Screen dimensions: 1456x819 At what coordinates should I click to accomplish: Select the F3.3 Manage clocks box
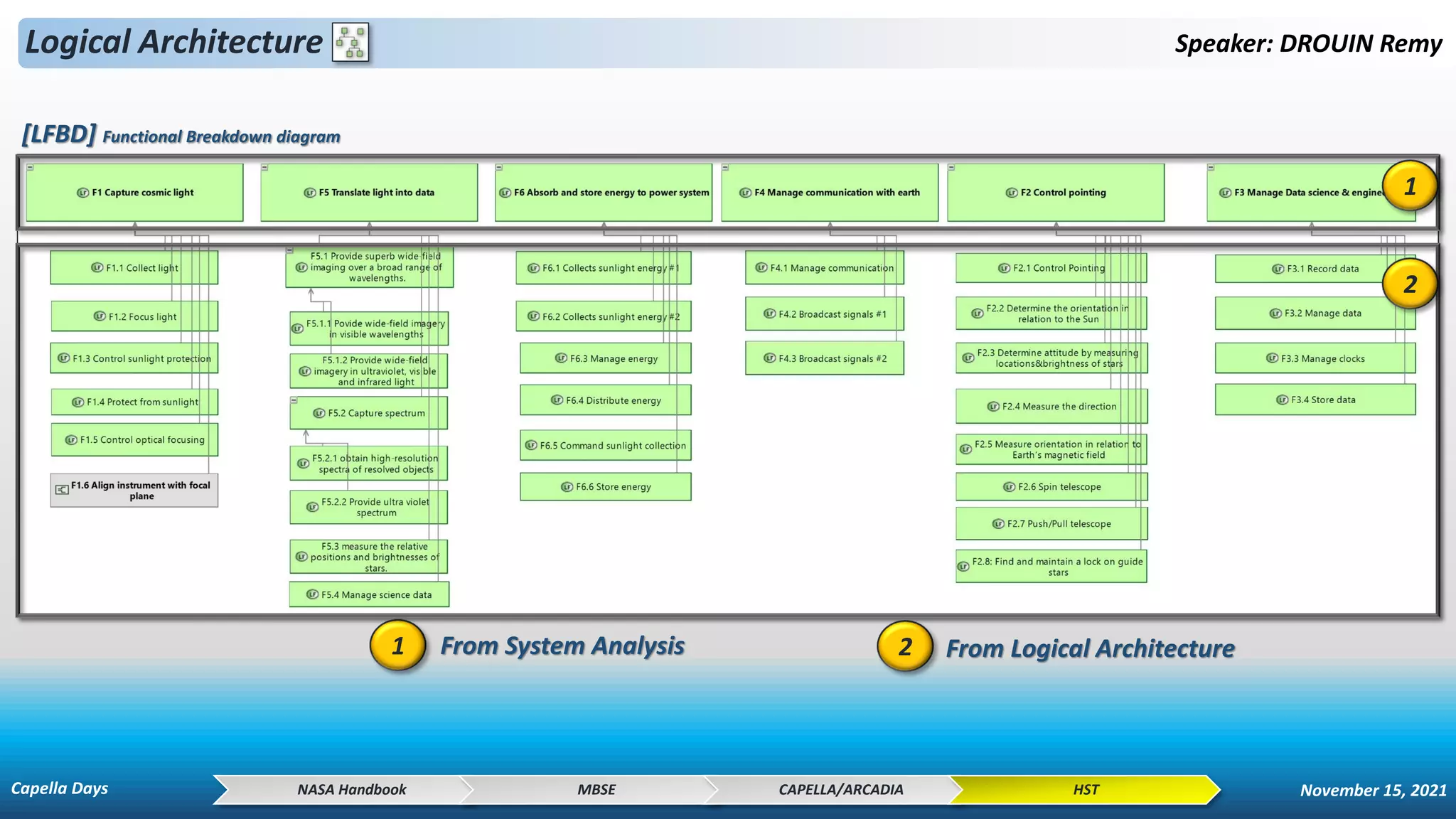coord(1315,358)
